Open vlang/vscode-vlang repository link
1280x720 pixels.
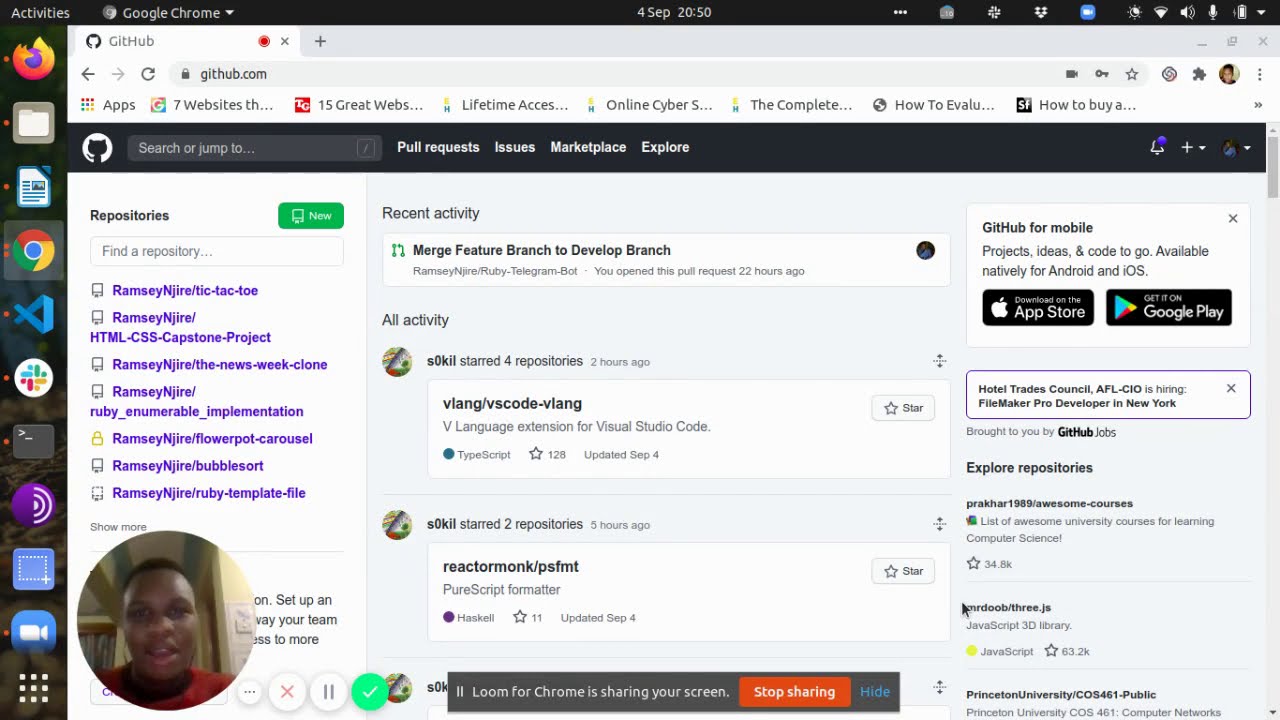(512, 403)
